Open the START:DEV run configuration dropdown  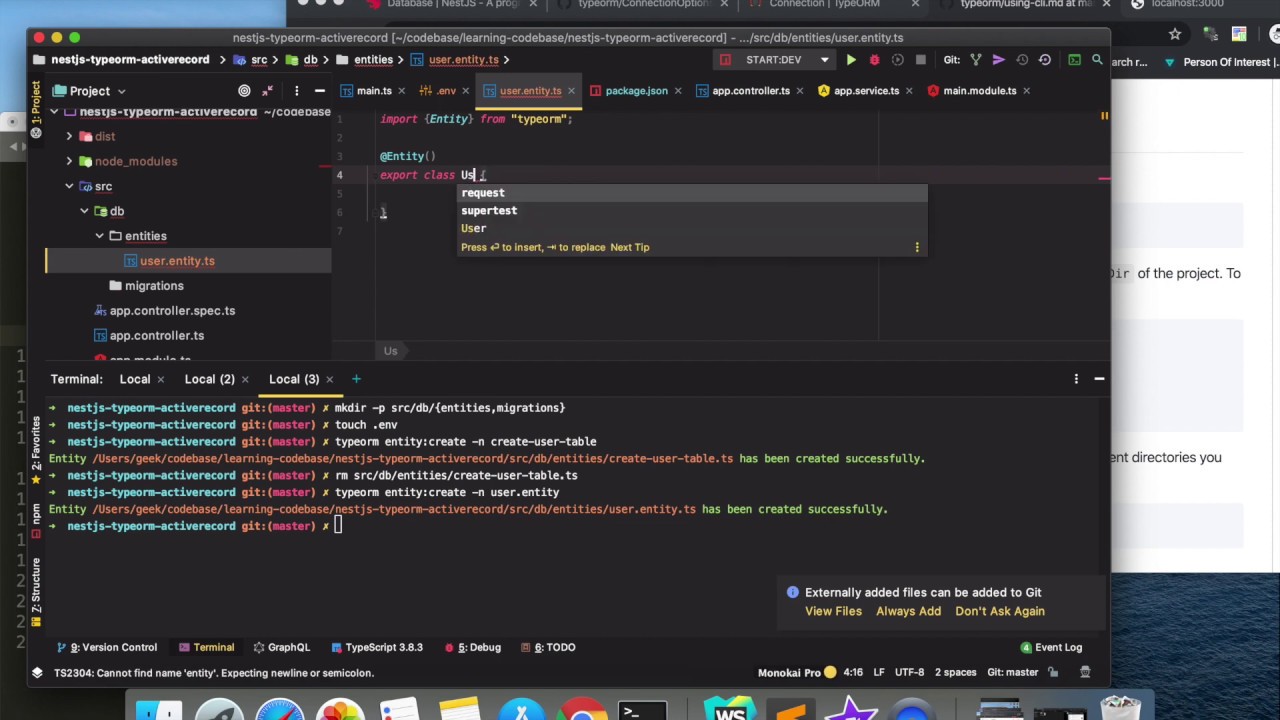point(824,59)
